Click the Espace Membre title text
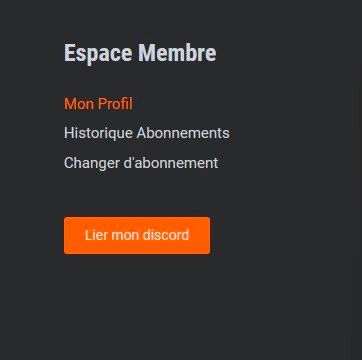Viewport: 362px width, 360px height. pos(140,53)
